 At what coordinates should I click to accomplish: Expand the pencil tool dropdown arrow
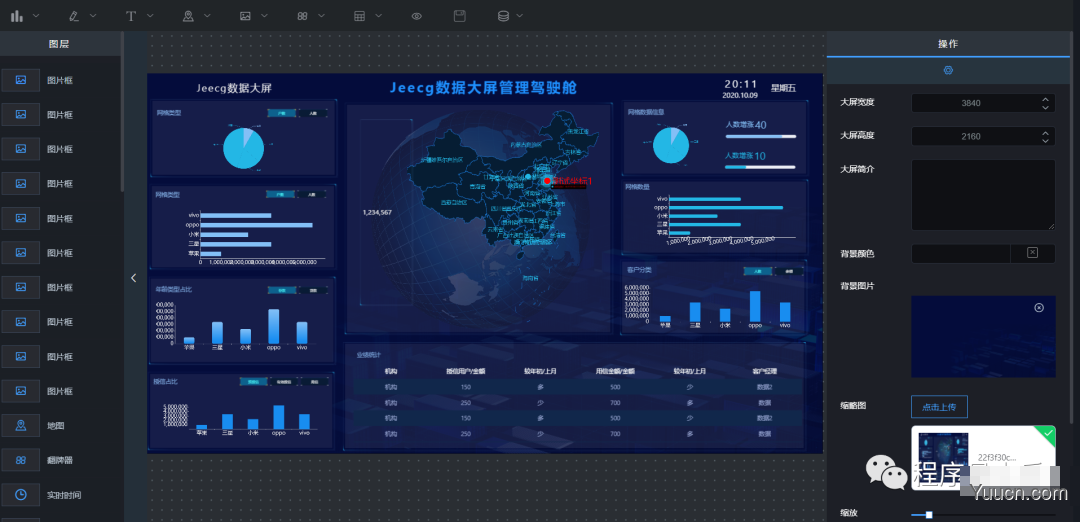(93, 15)
